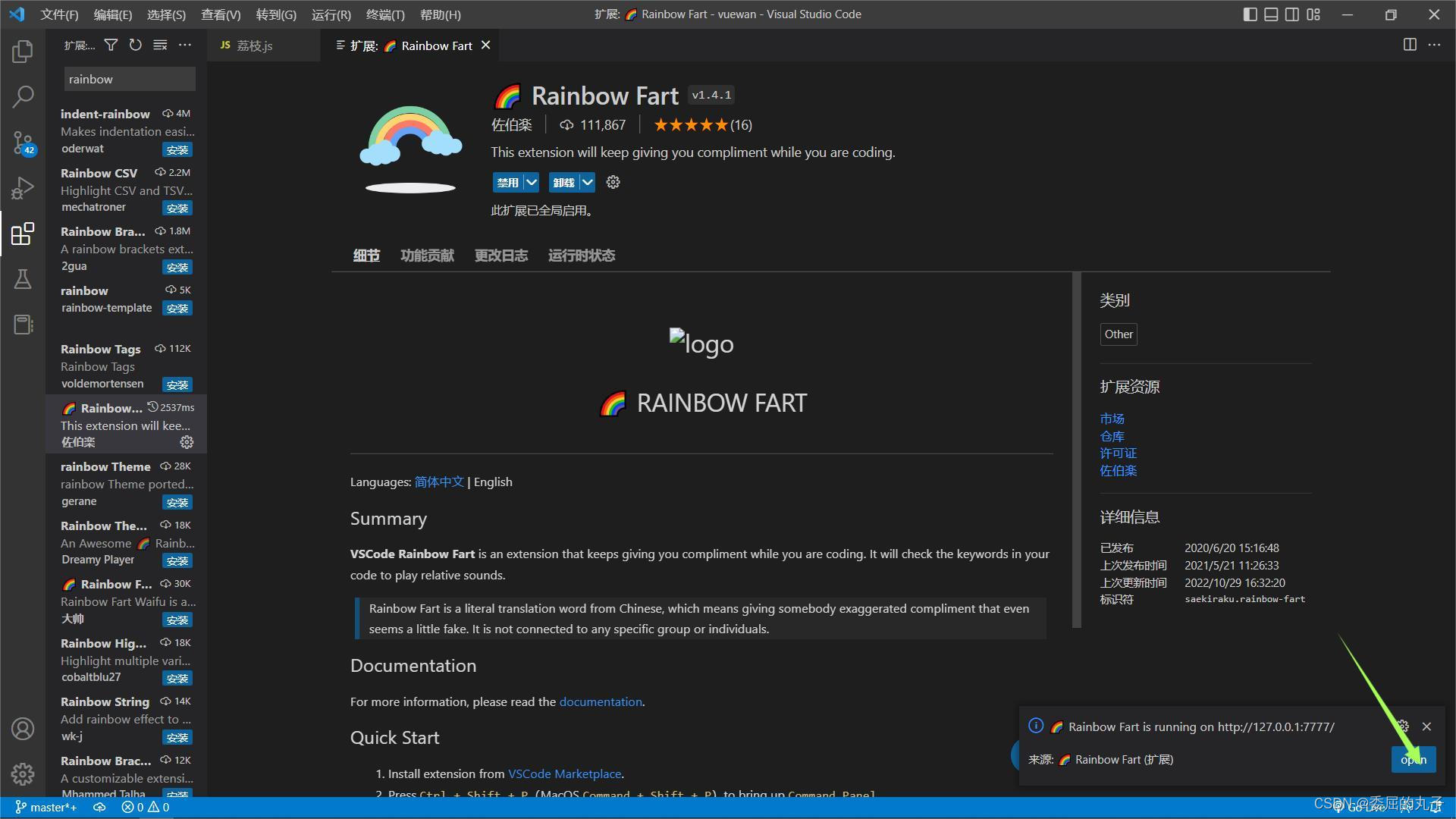Image resolution: width=1456 pixels, height=819 pixels.
Task: Open Run and Debug view
Action: (23, 187)
